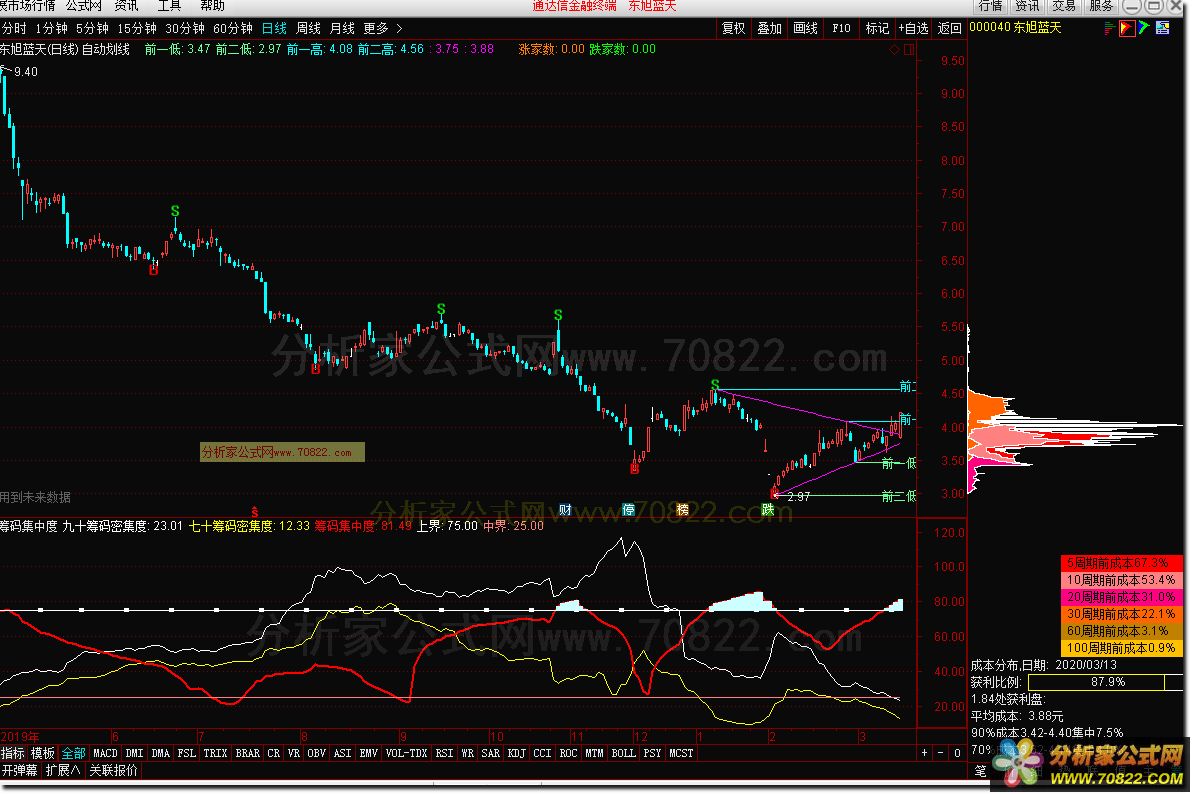Select the 模板 tab at bottom
Screen dimensions: 1192x794
[x=43, y=753]
